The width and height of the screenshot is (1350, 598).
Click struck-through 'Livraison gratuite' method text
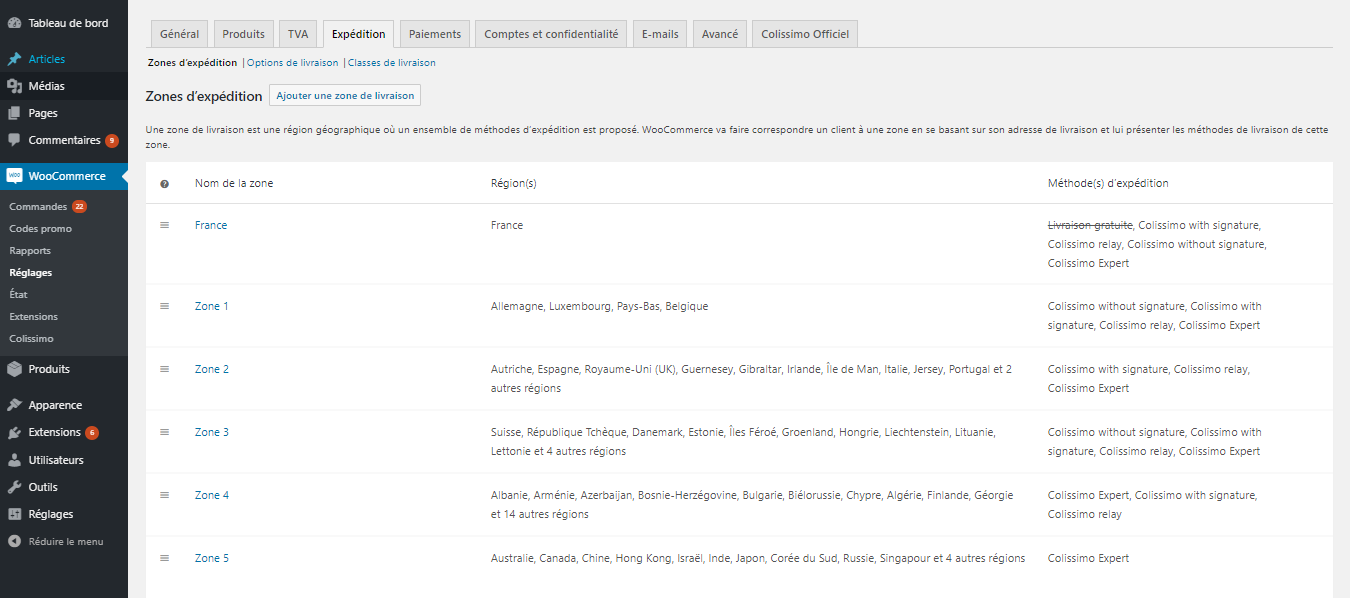(x=1090, y=225)
